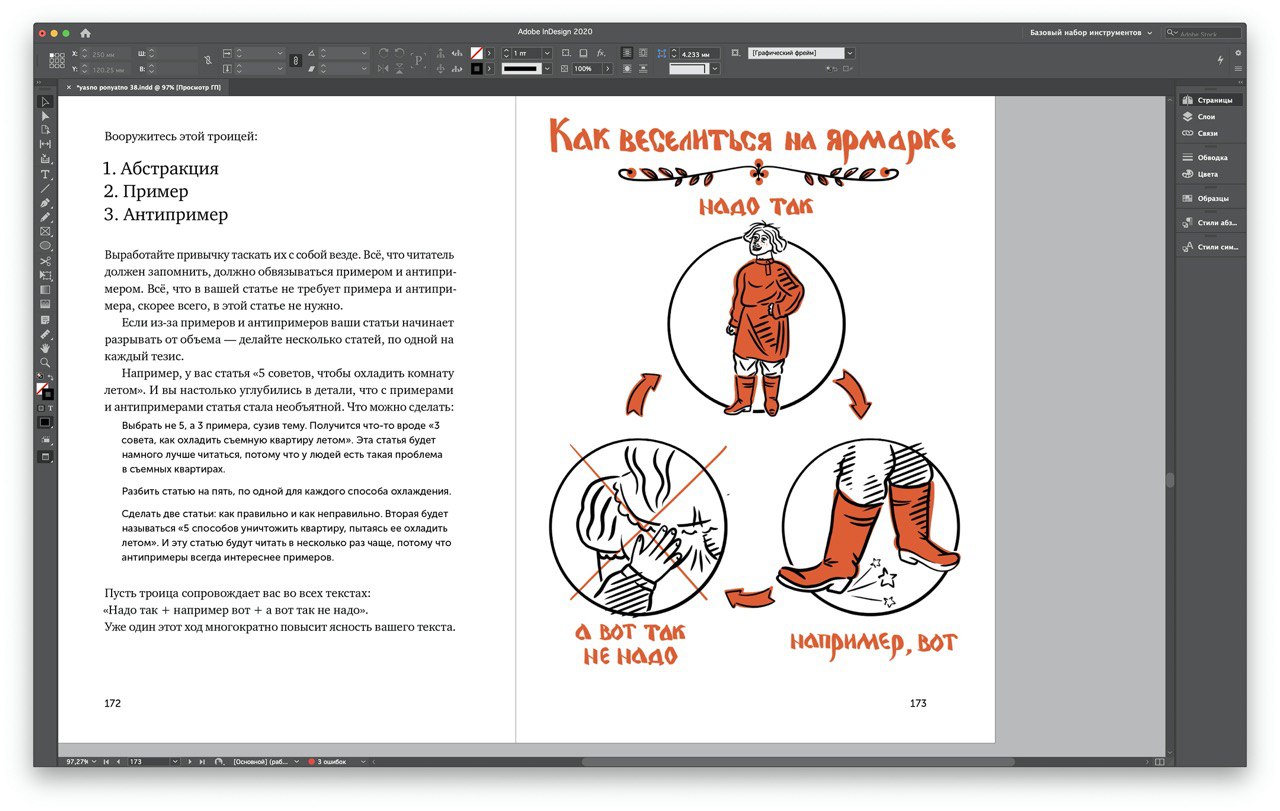Open the shear angle dropdown

point(364,69)
